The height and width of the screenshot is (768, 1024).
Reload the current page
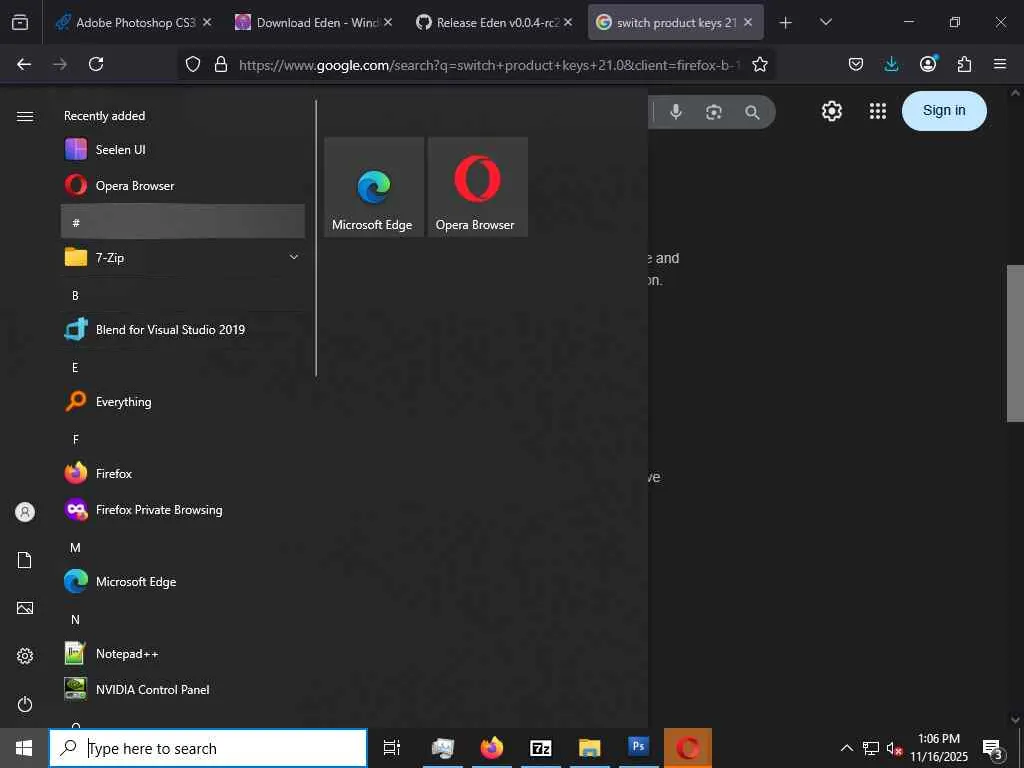(96, 64)
